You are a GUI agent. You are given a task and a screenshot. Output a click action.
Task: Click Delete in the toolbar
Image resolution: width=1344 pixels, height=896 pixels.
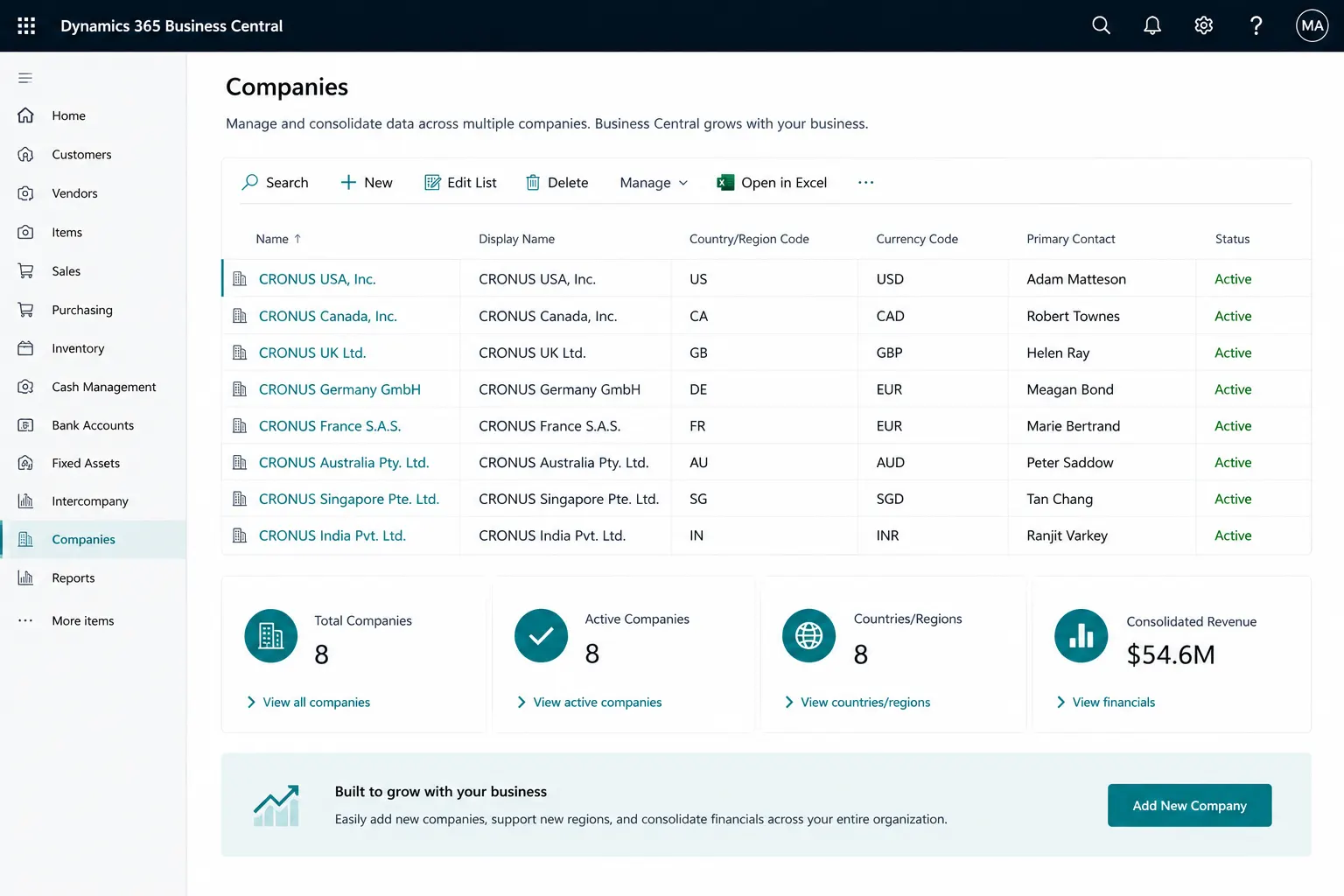pos(556,183)
